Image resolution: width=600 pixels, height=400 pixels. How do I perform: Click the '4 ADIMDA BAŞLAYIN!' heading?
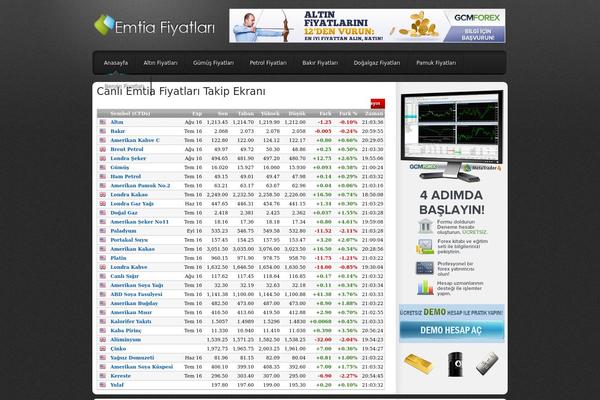click(452, 202)
